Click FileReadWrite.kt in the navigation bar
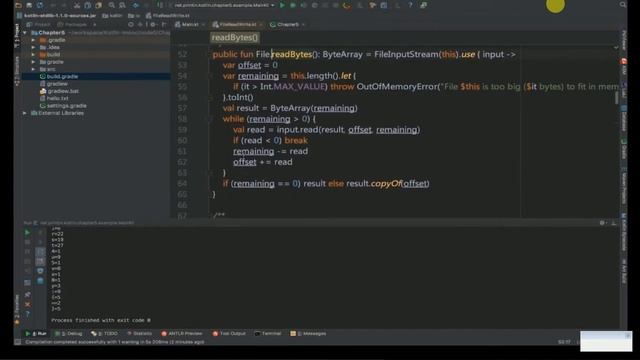 (168, 16)
